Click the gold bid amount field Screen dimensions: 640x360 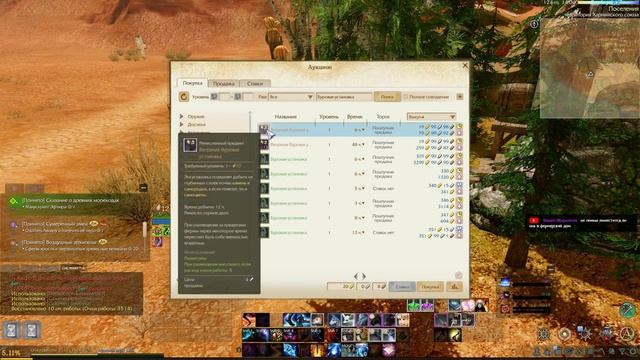click(x=341, y=287)
